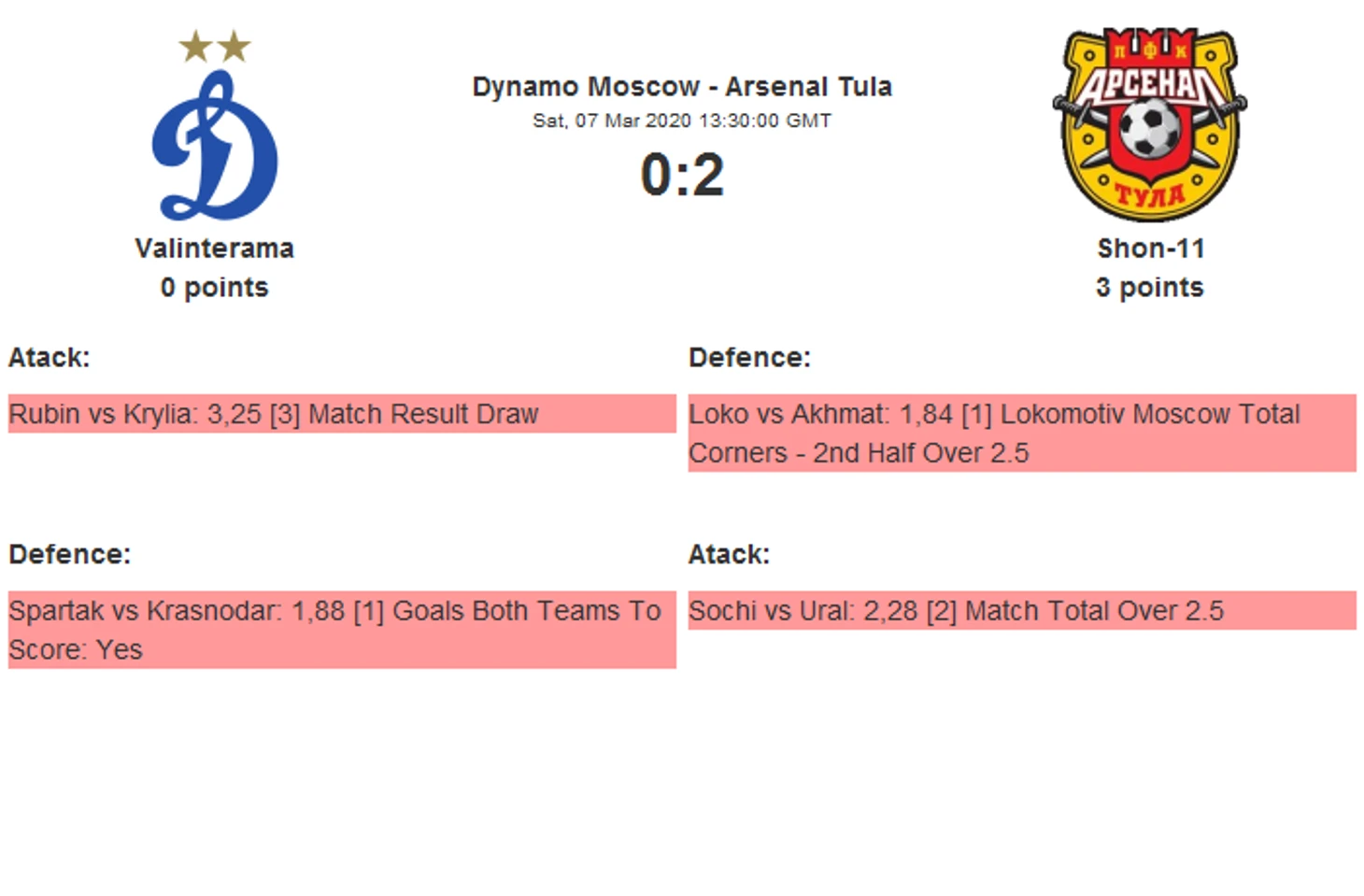Click the red ТУЛА banner on Arsenal crest
Screen dimensions: 1364x896
pyautogui.click(x=1150, y=194)
